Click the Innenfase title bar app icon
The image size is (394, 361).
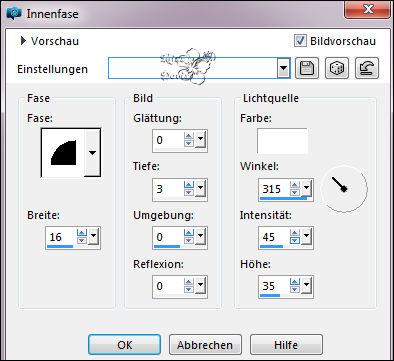click(14, 13)
